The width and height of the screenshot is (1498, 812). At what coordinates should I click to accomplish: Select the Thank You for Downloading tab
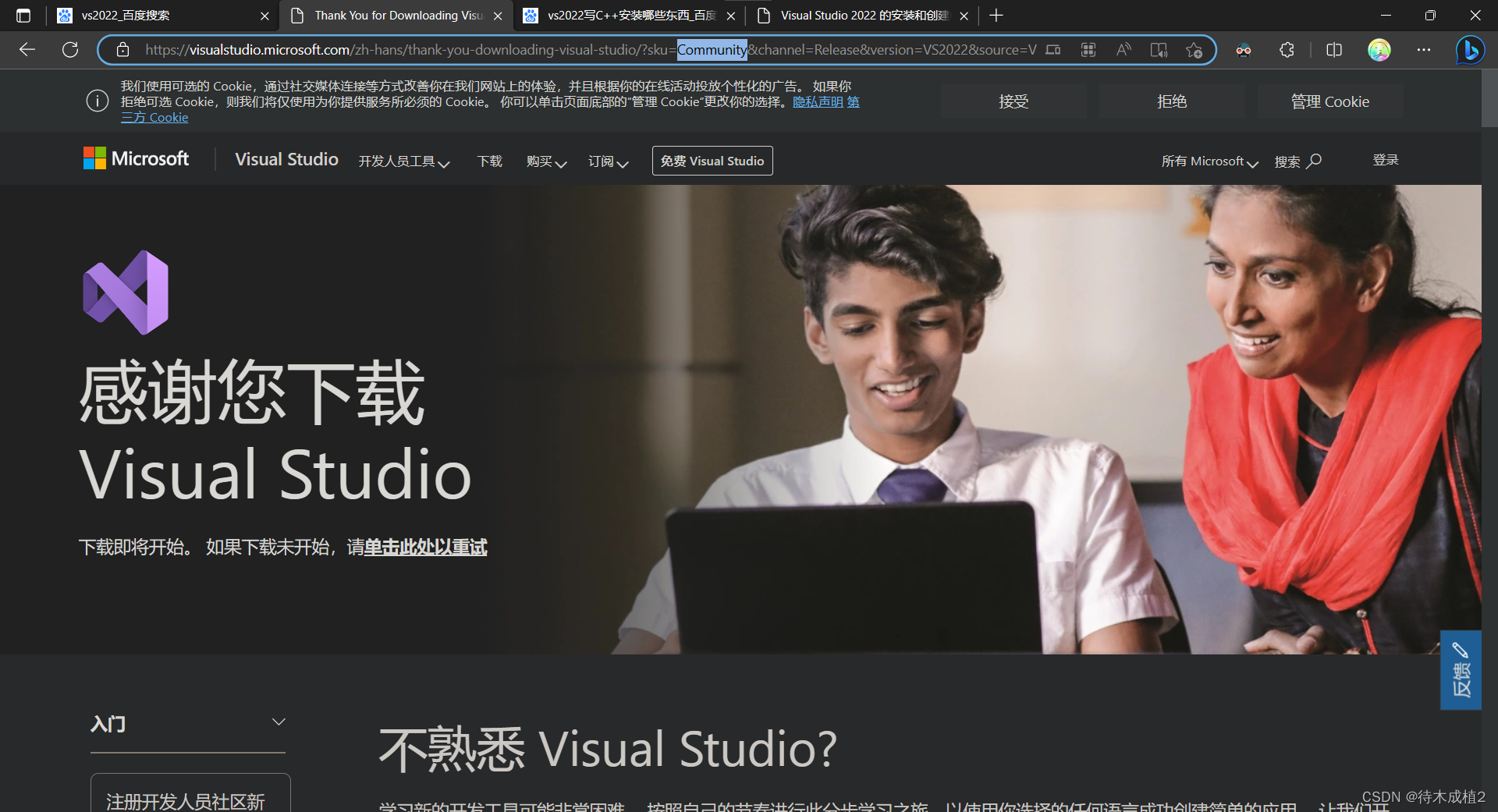point(397,16)
